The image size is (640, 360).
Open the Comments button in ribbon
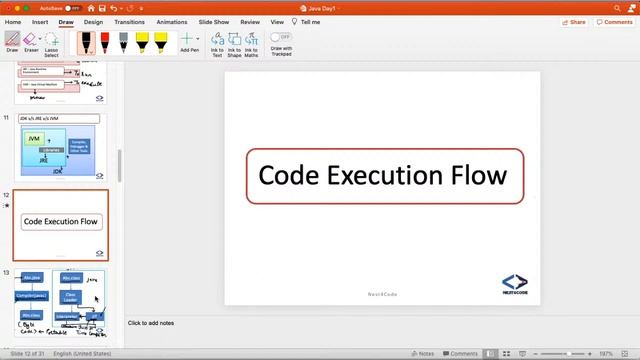[x=614, y=22]
